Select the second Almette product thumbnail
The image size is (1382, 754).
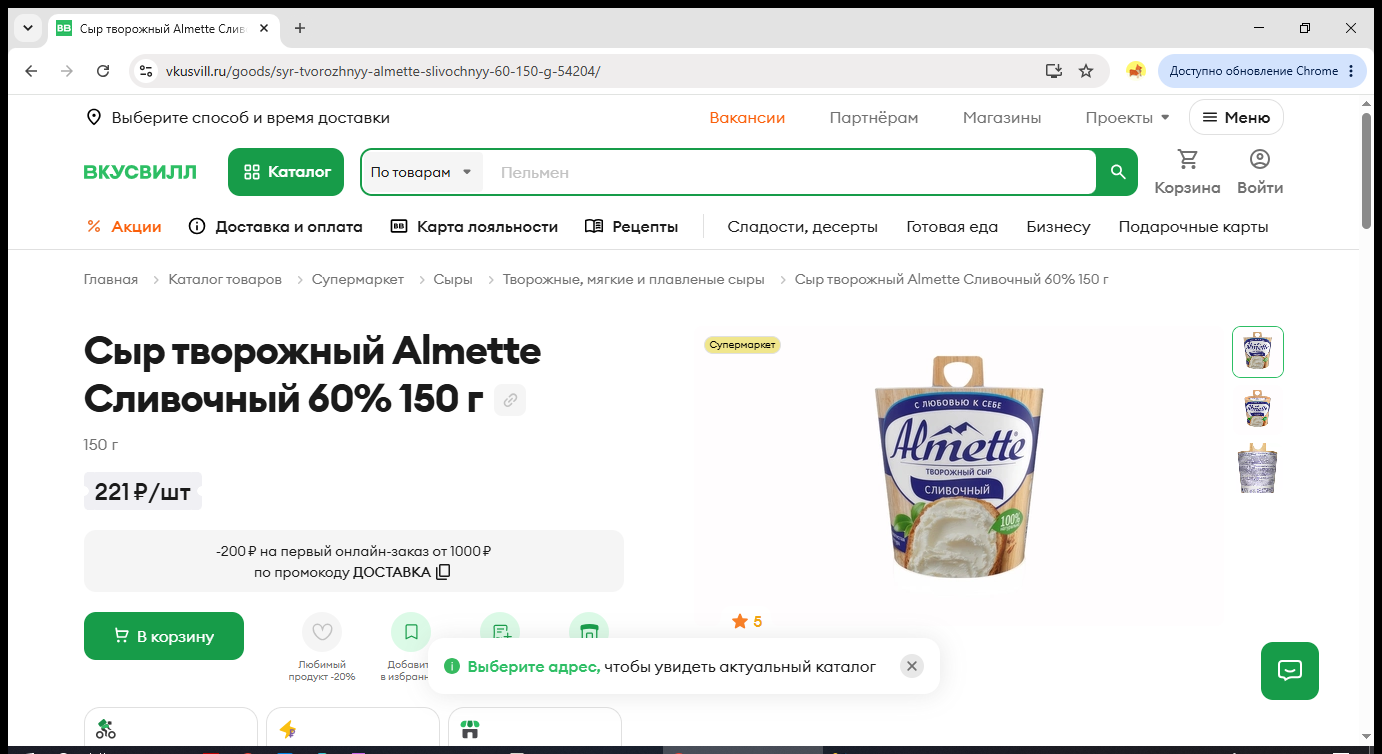[1258, 410]
